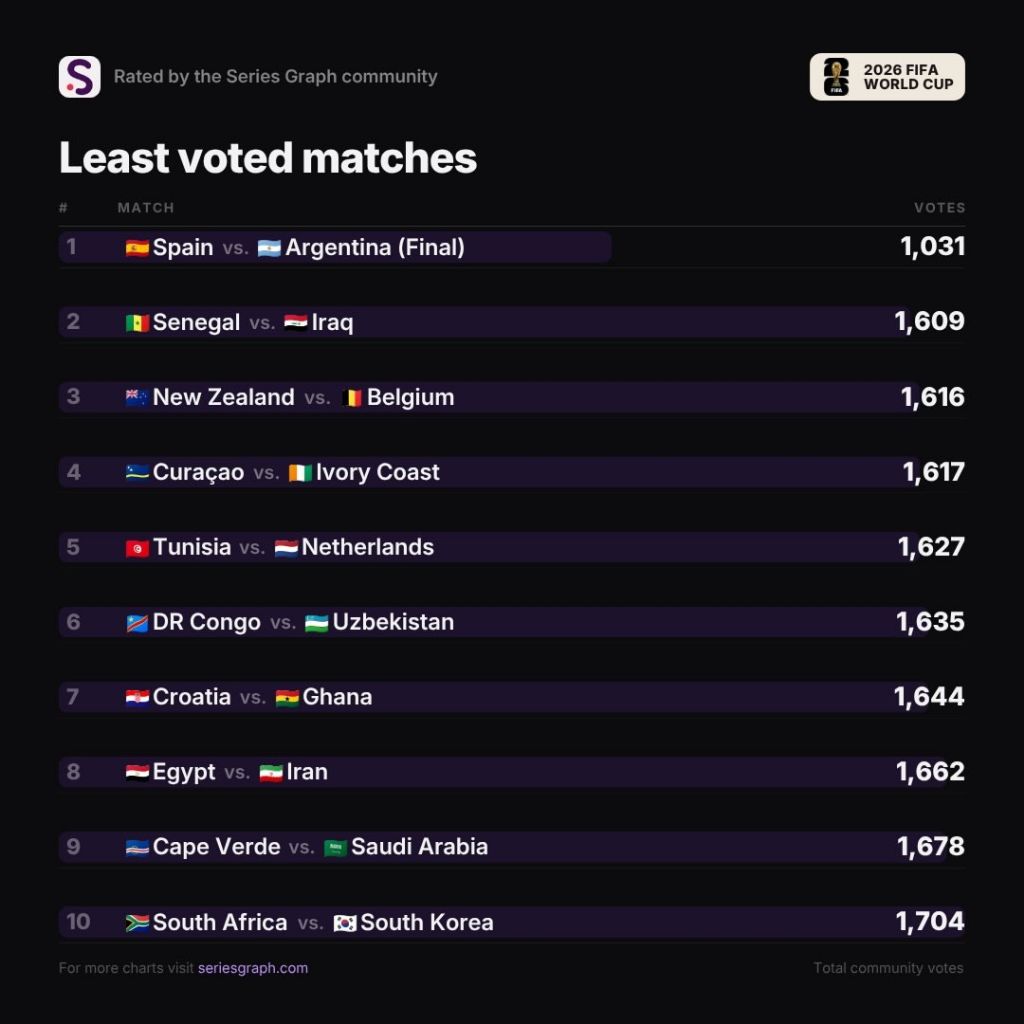
Task: Click the MATCH column header
Action: [x=146, y=208]
